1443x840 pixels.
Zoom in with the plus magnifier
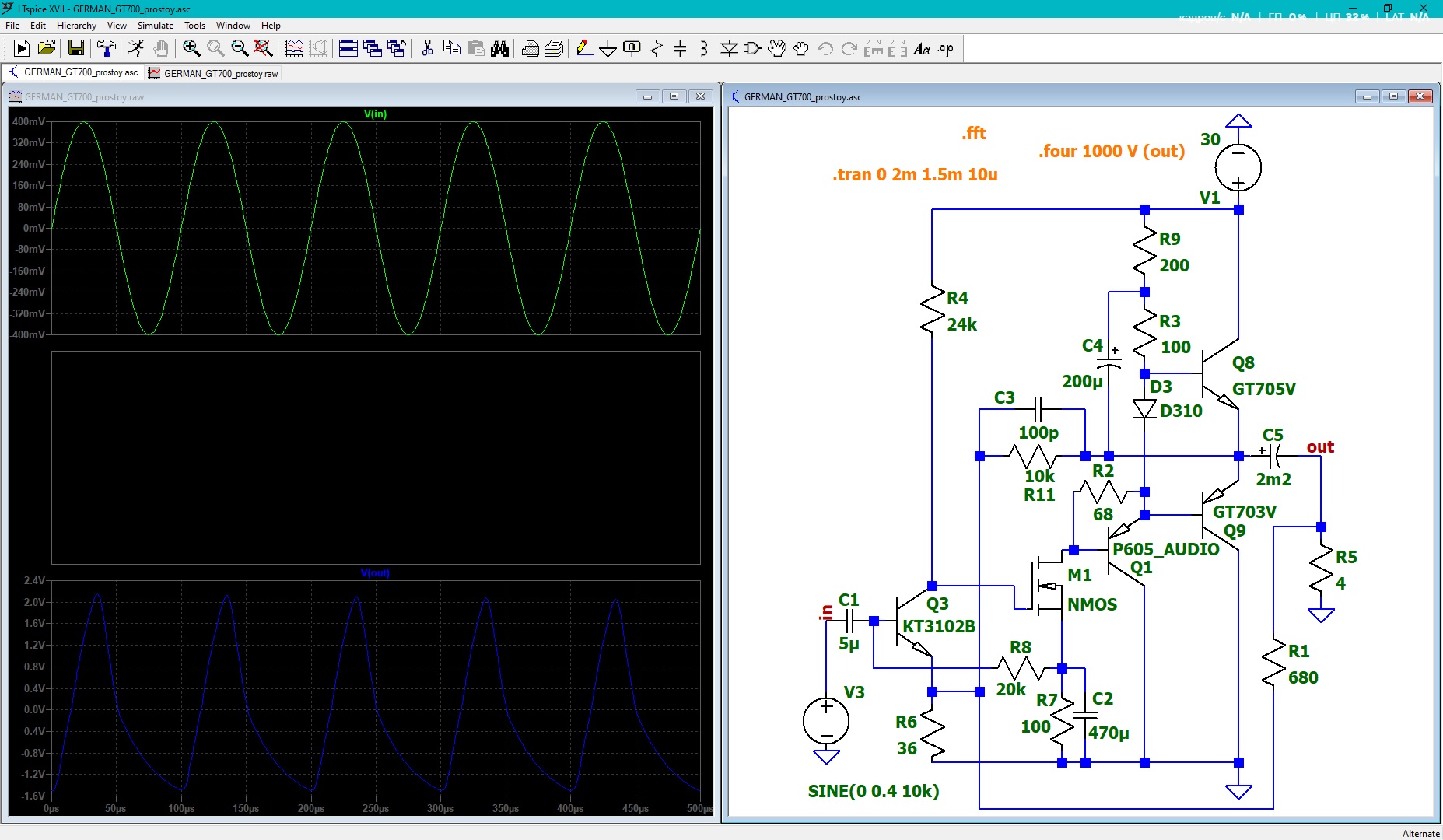(x=191, y=49)
